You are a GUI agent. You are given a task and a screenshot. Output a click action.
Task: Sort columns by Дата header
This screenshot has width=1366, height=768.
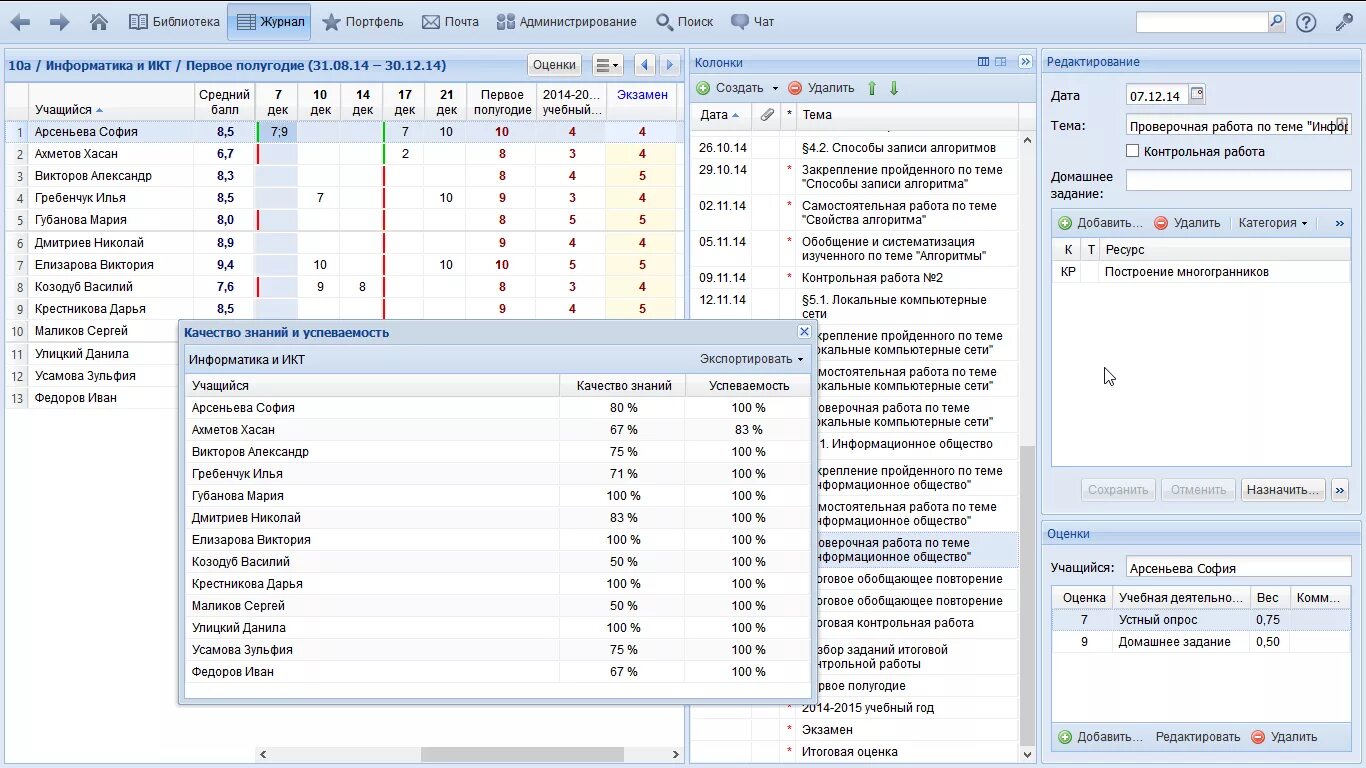(720, 115)
